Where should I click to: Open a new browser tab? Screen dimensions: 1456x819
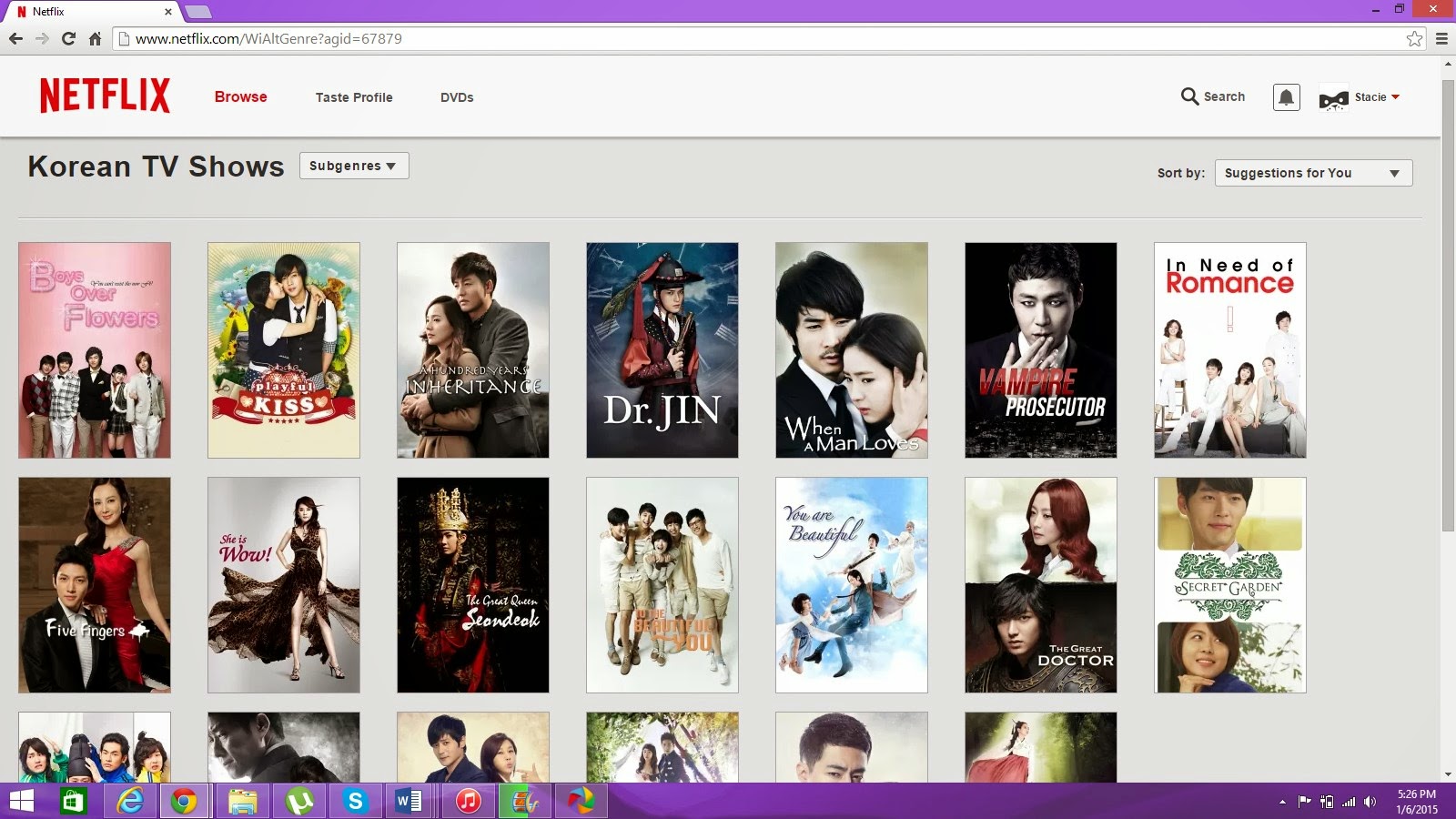[198, 12]
